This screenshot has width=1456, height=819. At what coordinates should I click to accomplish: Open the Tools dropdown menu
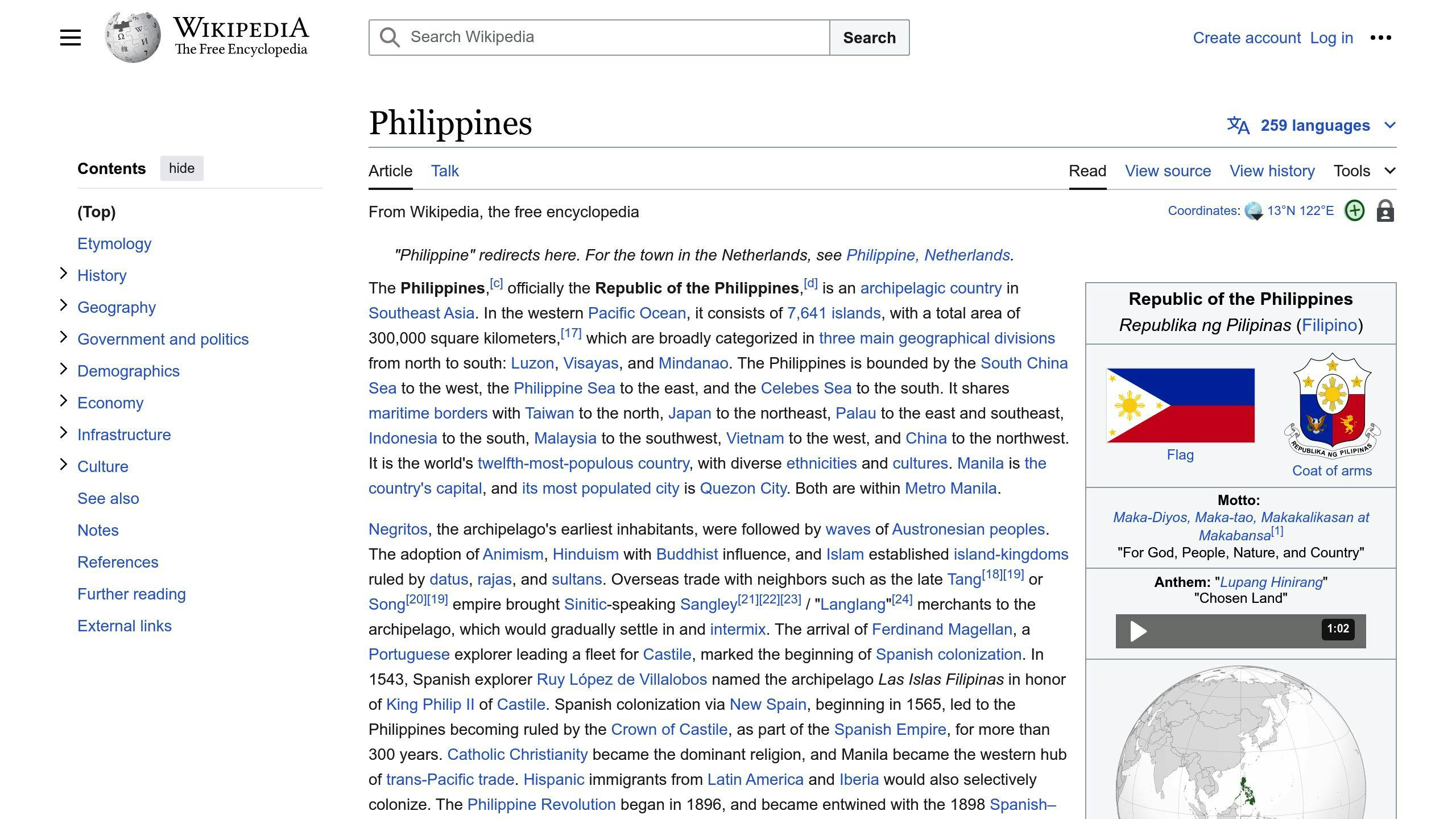click(x=1364, y=171)
